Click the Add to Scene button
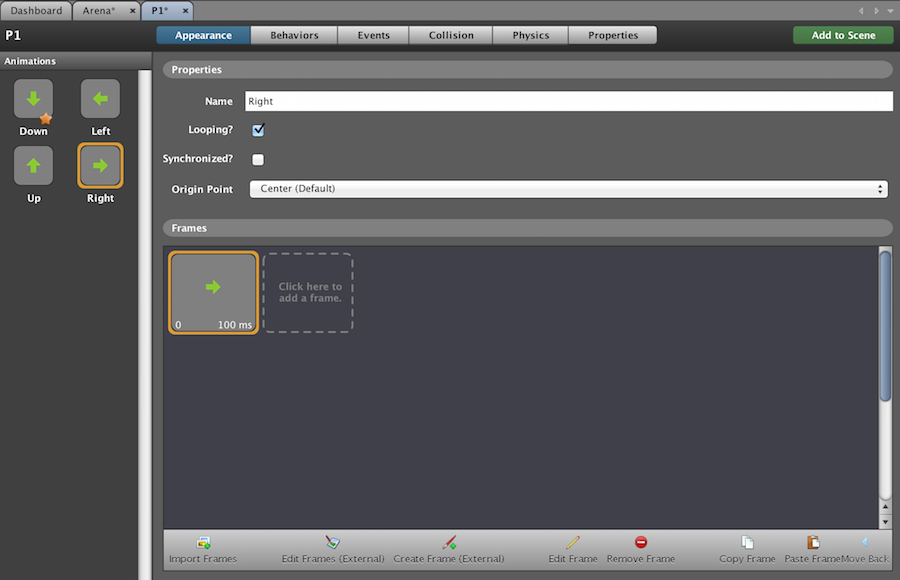The height and width of the screenshot is (580, 900). pyautogui.click(x=843, y=35)
